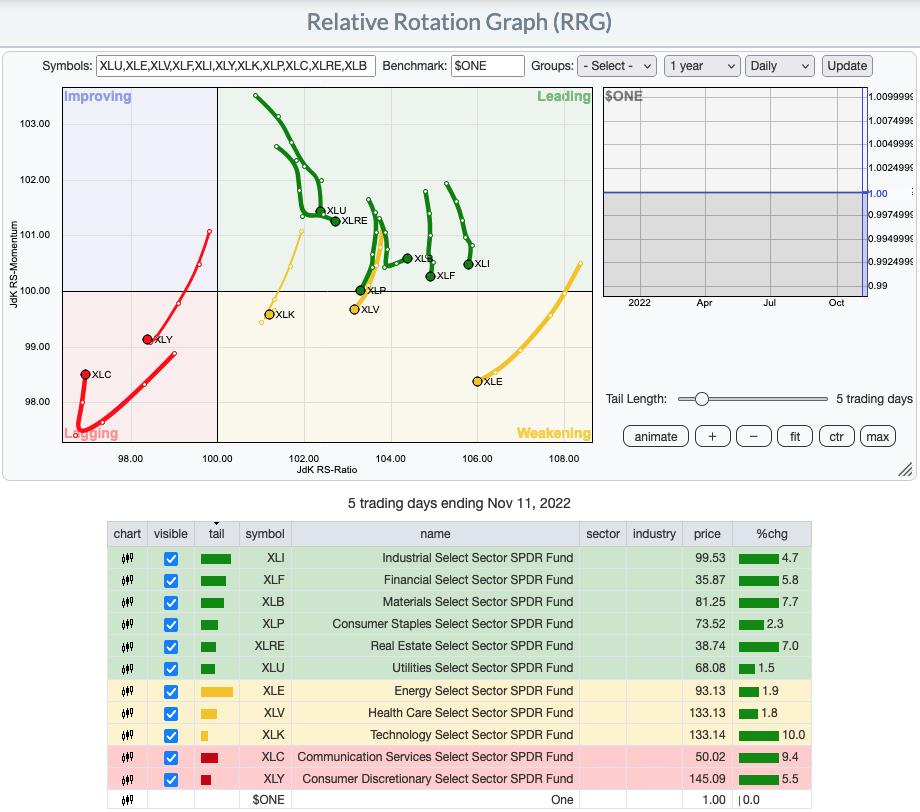Viewport: 920px width, 812px height.
Task: Expand the 1 year period dropdown
Action: (700, 66)
